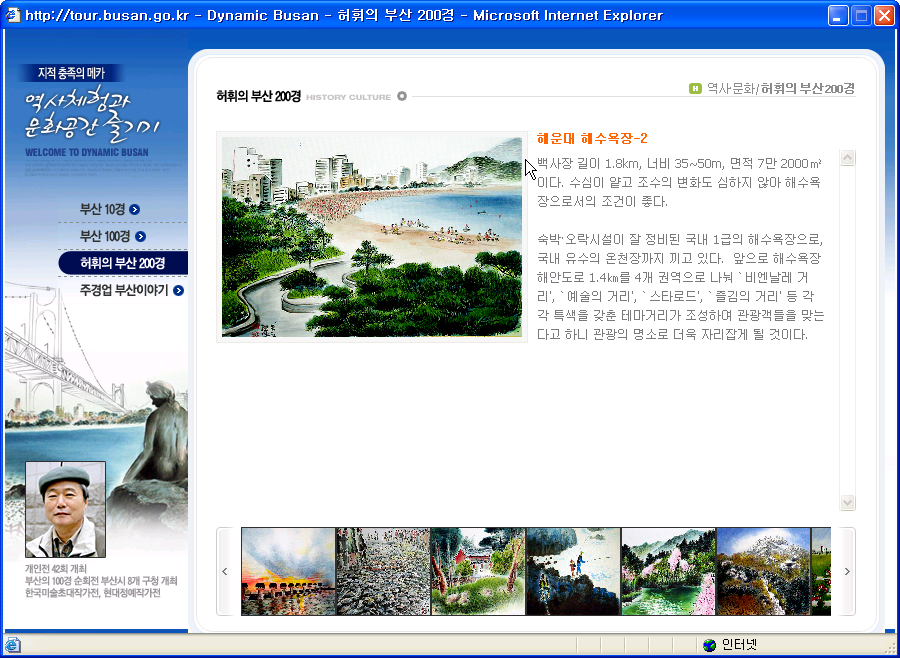
Task: Click the 지적 충족의 메카 banner label
Action: [x=71, y=73]
